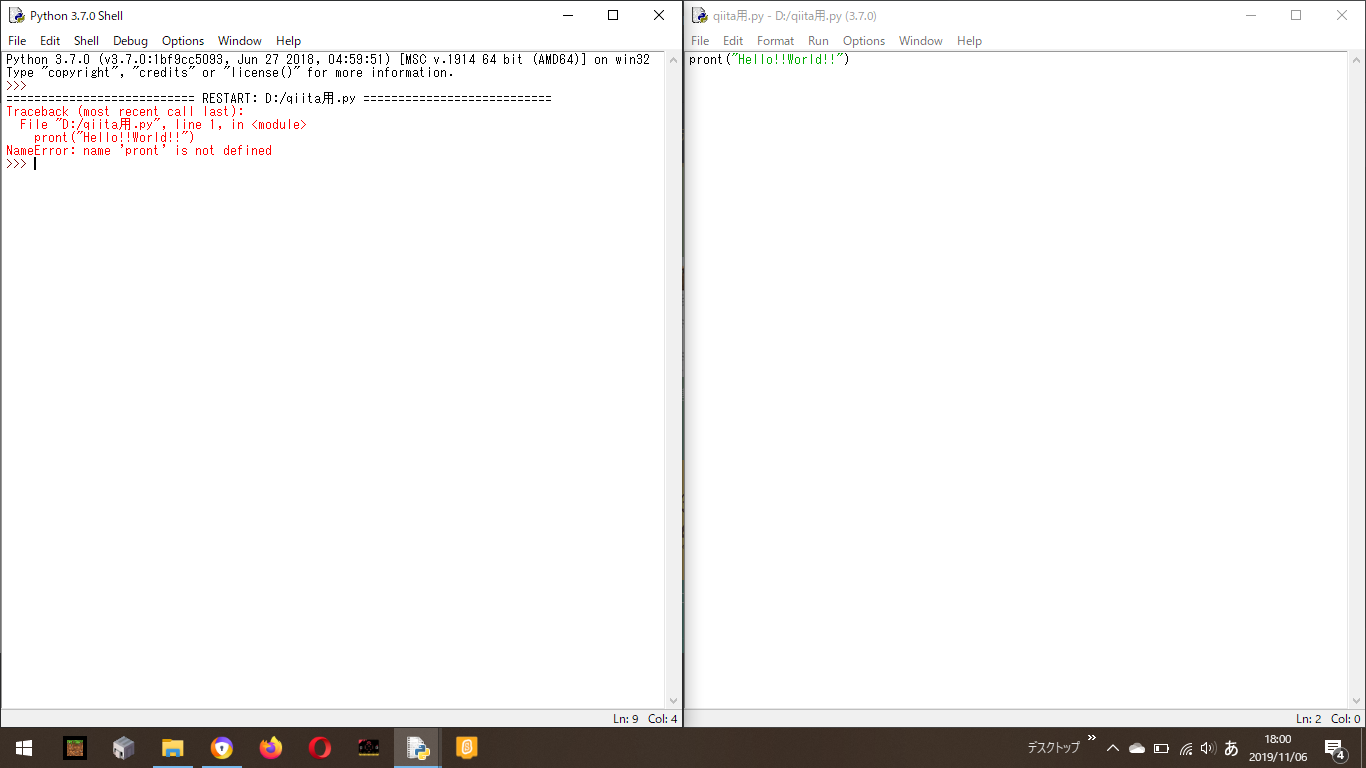
Task: Launch Minecraft from the taskbar
Action: click(x=75, y=747)
